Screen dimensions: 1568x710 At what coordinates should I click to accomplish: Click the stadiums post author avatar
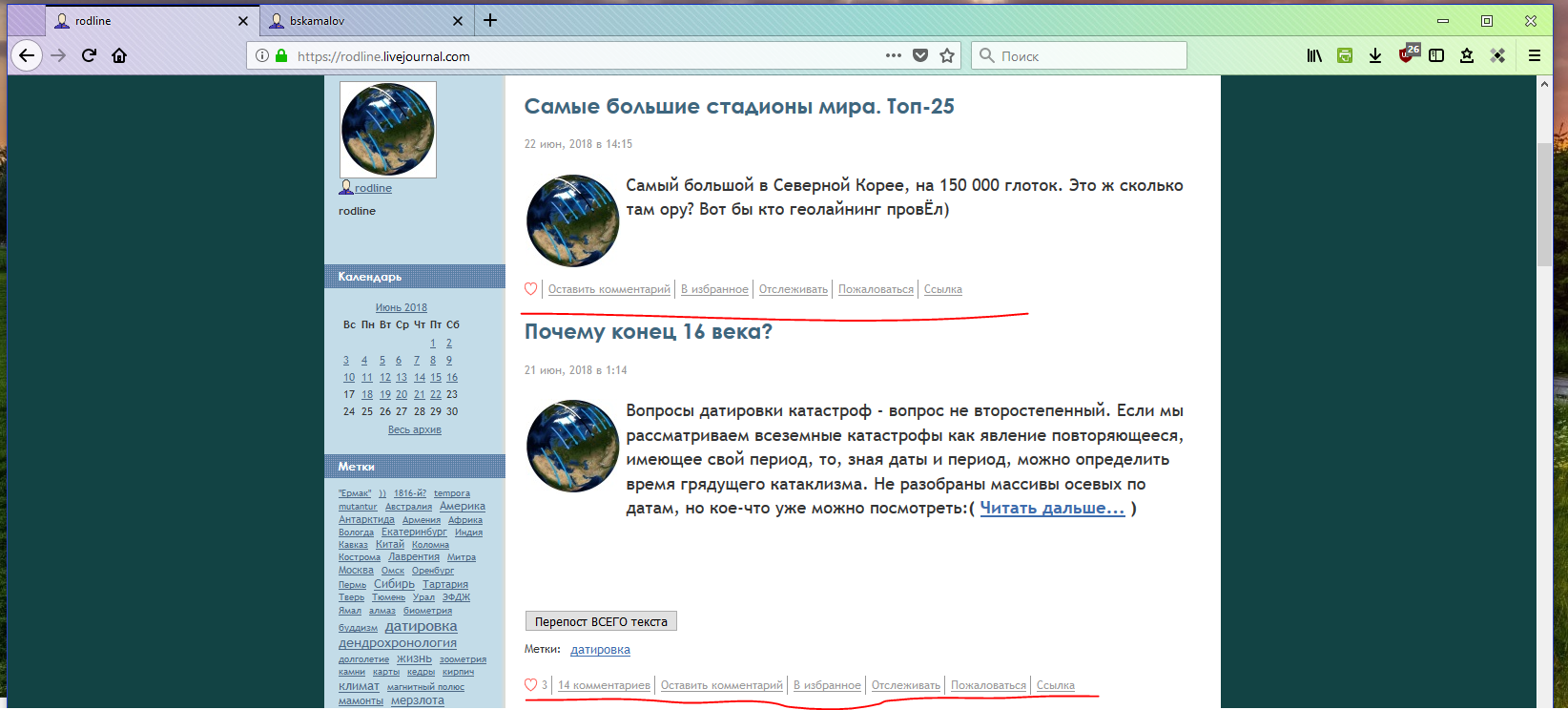tap(573, 220)
